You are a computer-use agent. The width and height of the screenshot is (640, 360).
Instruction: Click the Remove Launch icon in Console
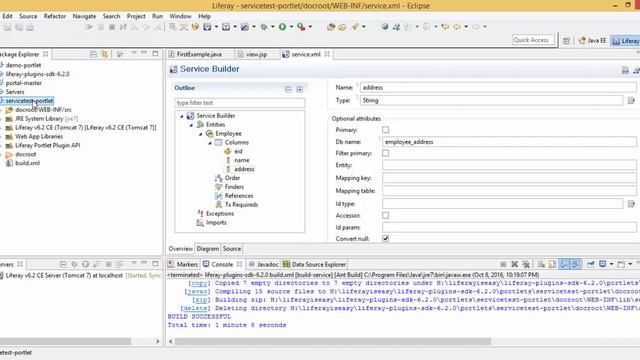point(515,264)
